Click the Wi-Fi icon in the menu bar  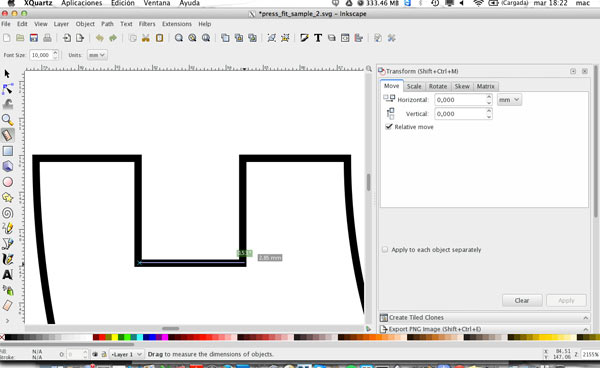[478, 3]
